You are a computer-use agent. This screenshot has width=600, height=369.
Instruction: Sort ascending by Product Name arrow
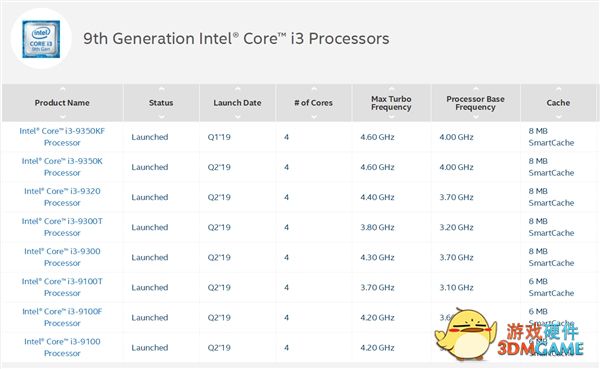[62, 89]
